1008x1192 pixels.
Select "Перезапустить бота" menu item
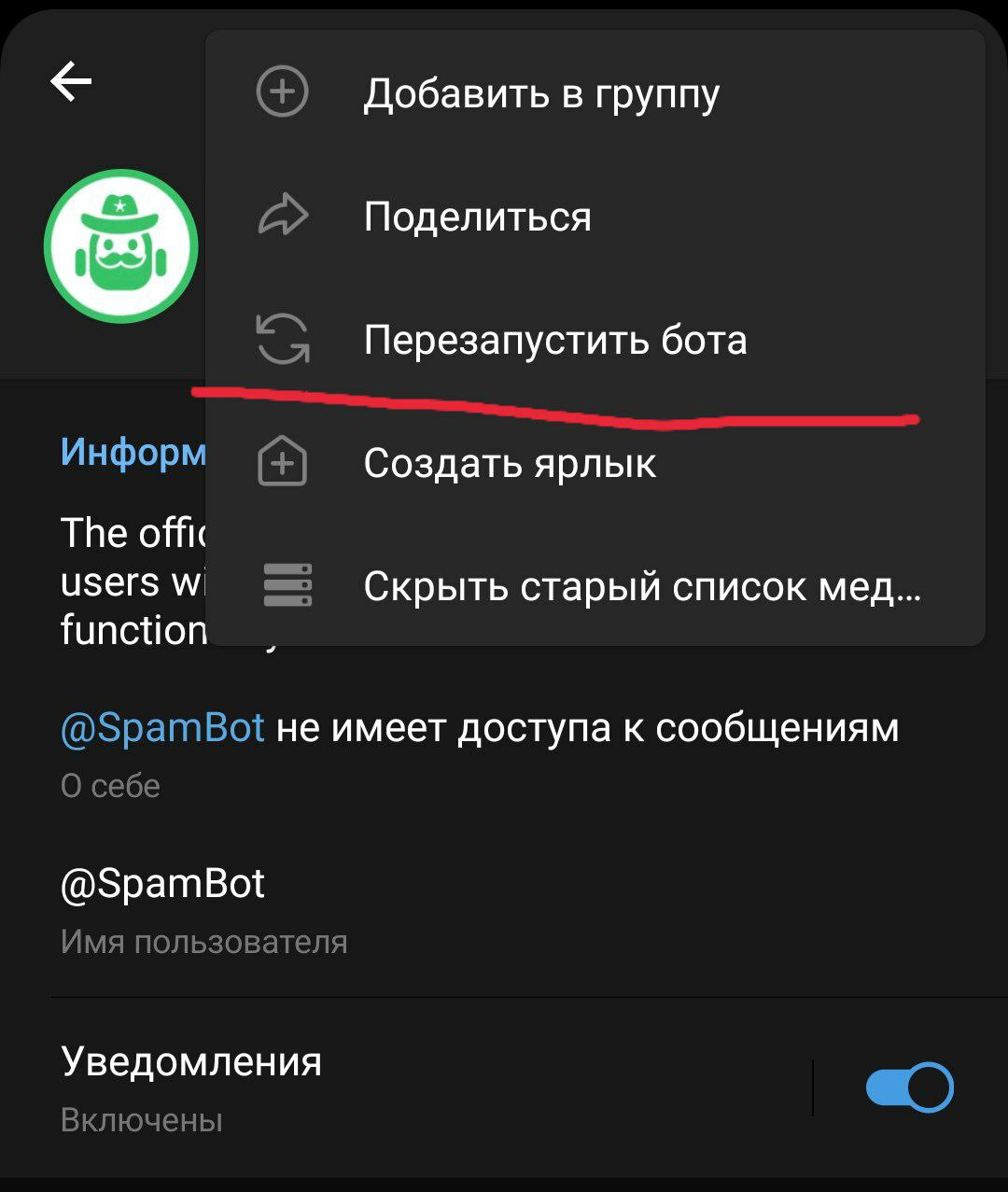click(595, 339)
